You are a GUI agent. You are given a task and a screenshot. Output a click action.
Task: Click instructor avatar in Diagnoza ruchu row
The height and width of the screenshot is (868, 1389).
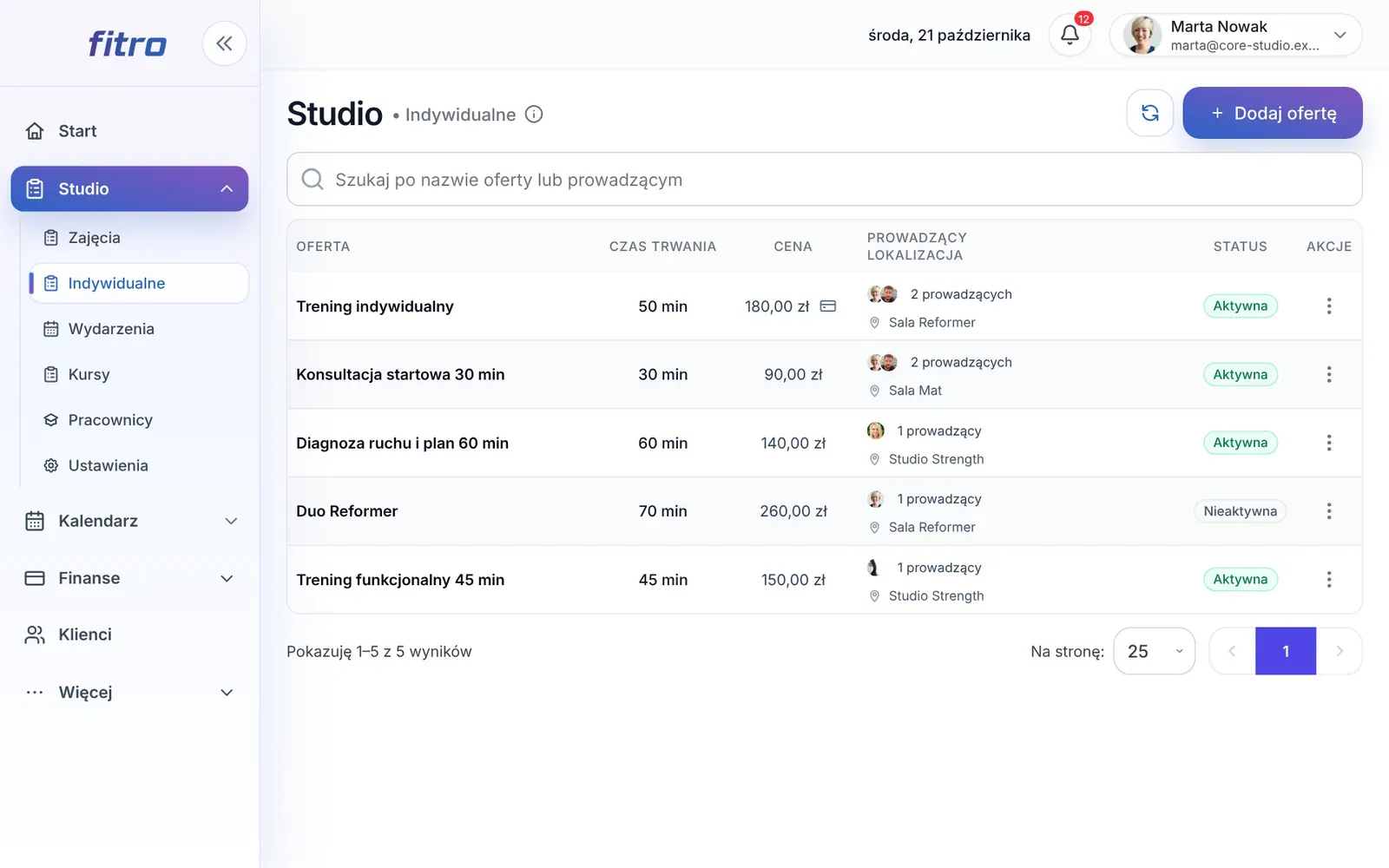[x=875, y=431]
